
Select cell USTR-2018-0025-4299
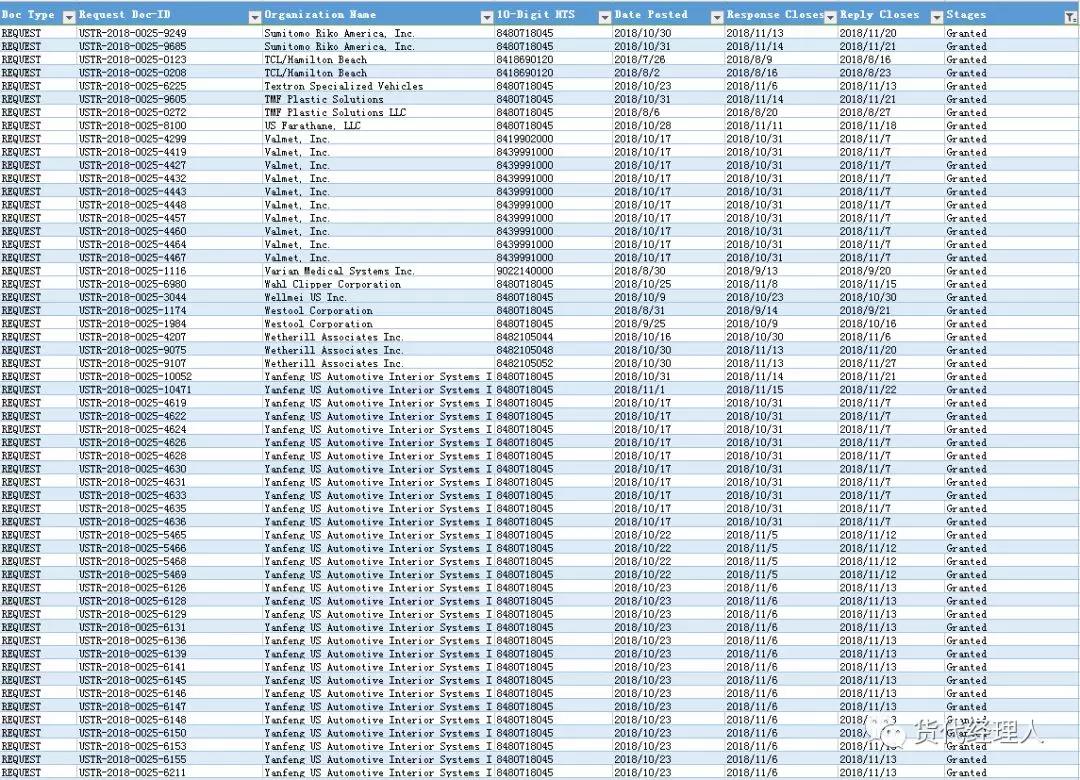[169, 138]
